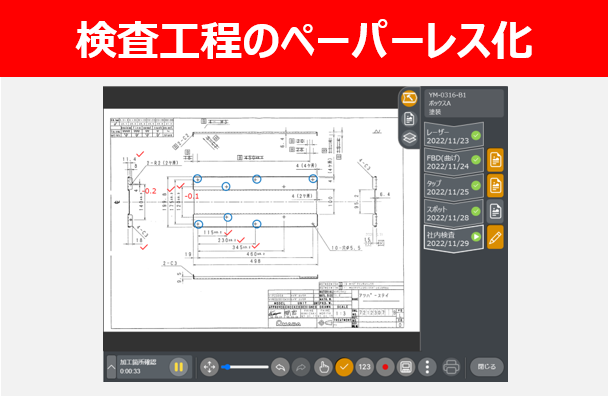Open the layers stack panel
Viewport: 608px width, 396px height.
pyautogui.click(x=409, y=138)
